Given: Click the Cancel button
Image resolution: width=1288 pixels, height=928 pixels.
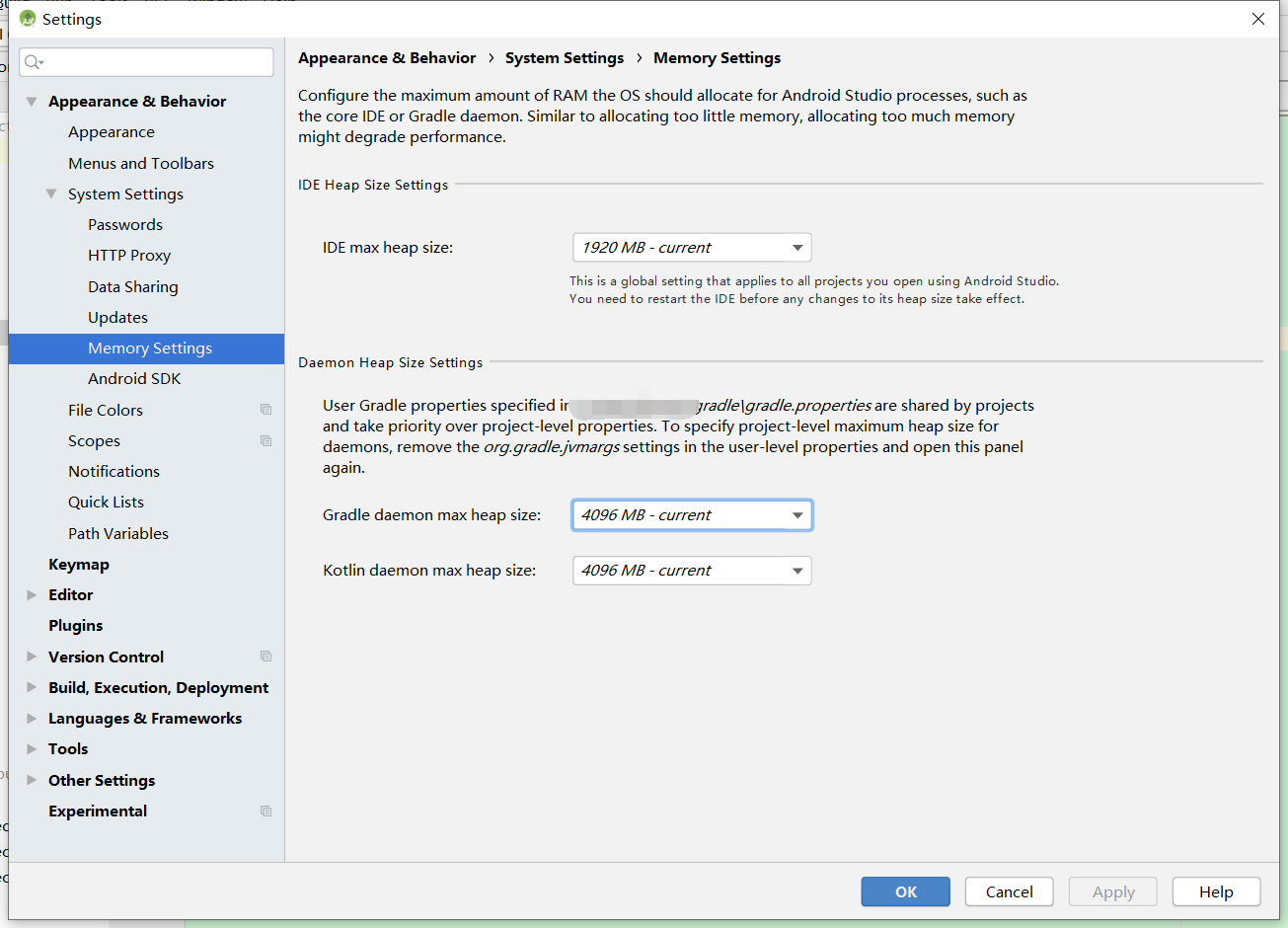Looking at the screenshot, I should click(x=1010, y=891).
